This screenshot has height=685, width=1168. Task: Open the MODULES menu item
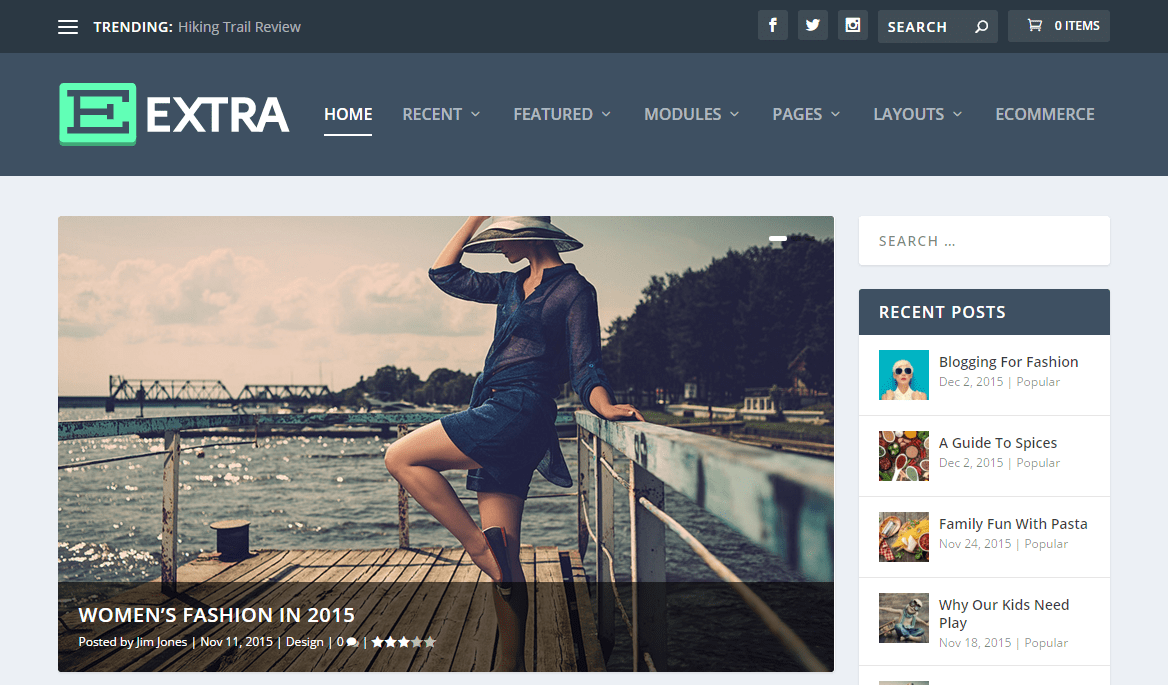682,114
